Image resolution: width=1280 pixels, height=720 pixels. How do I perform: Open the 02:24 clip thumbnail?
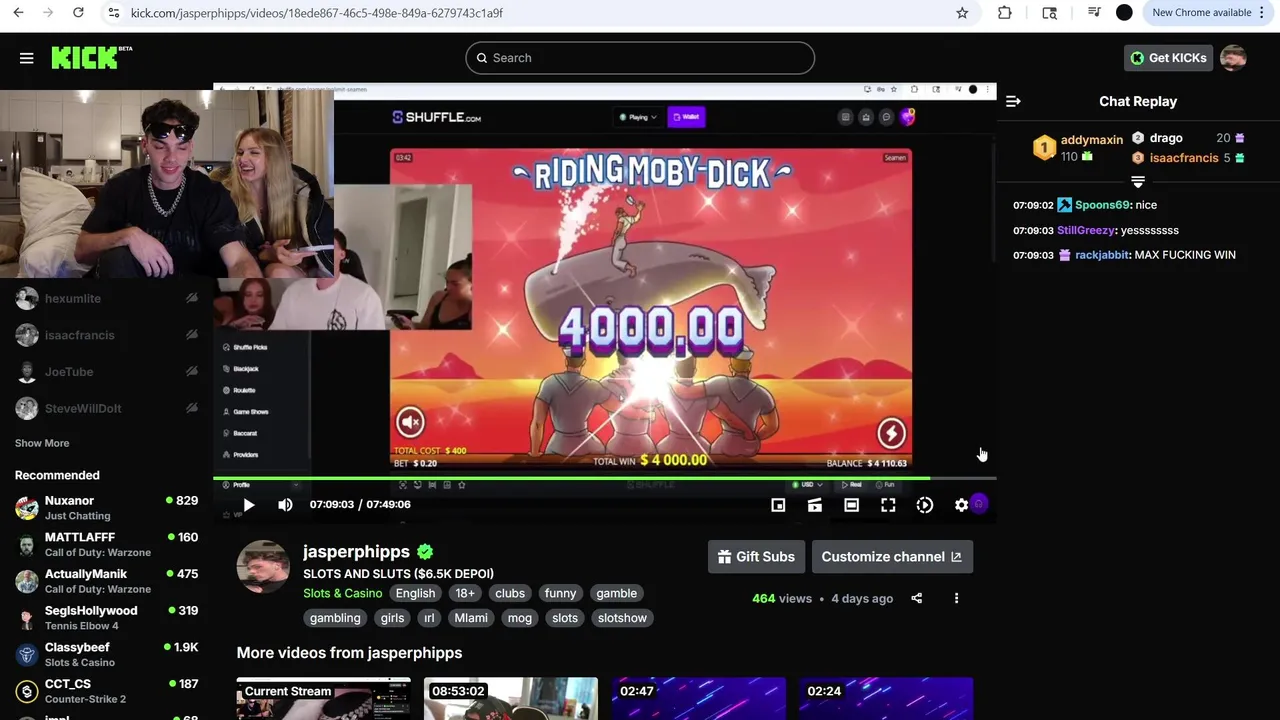(x=885, y=699)
